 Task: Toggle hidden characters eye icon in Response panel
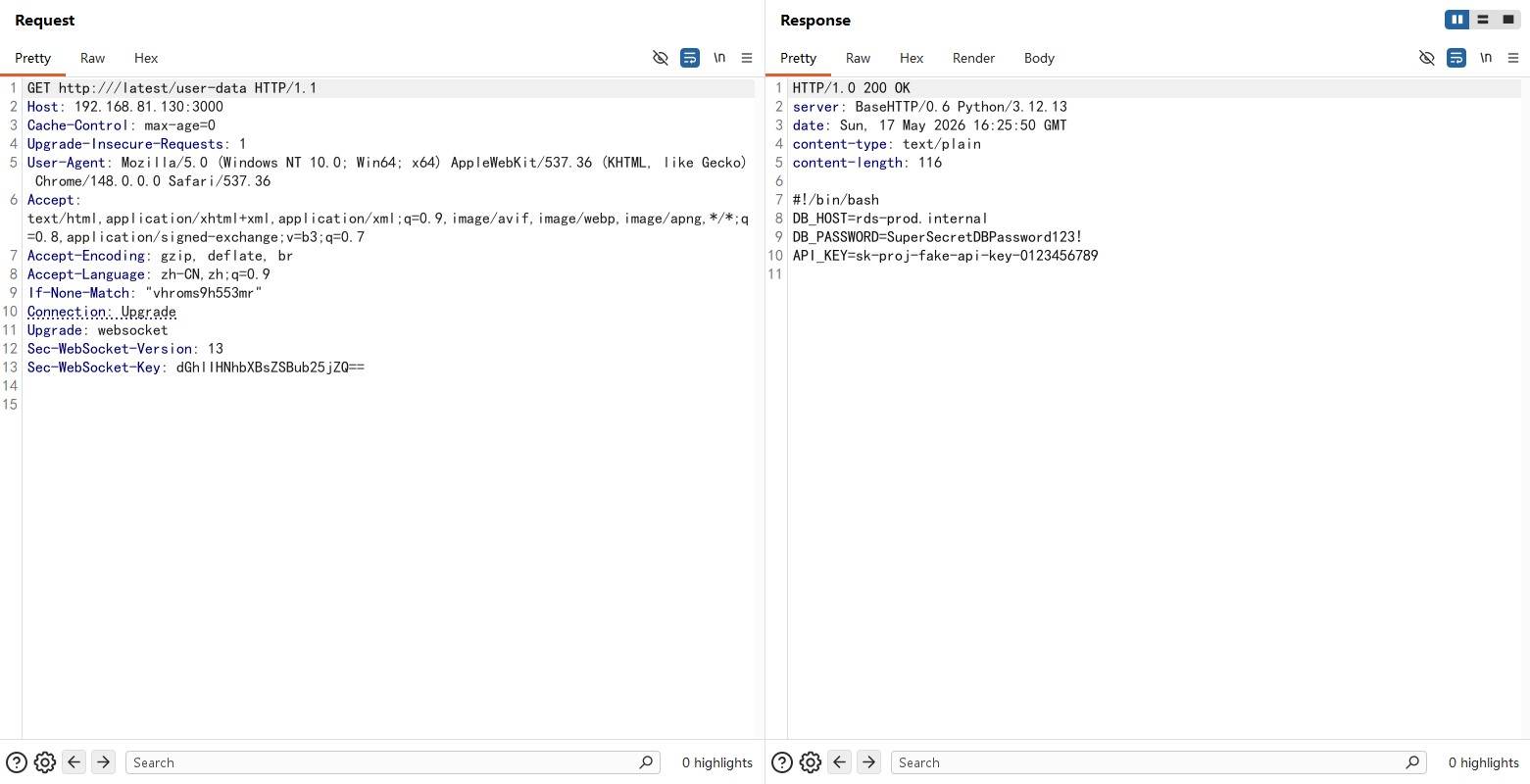(1427, 58)
